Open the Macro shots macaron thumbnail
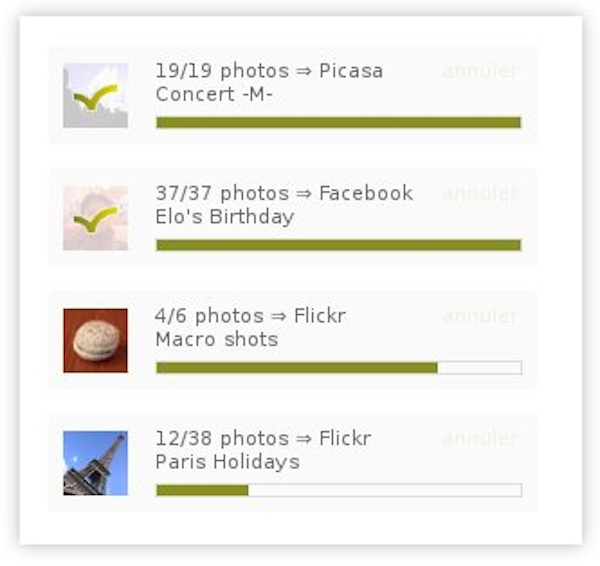Screen dimensions: 600x566 (95, 340)
